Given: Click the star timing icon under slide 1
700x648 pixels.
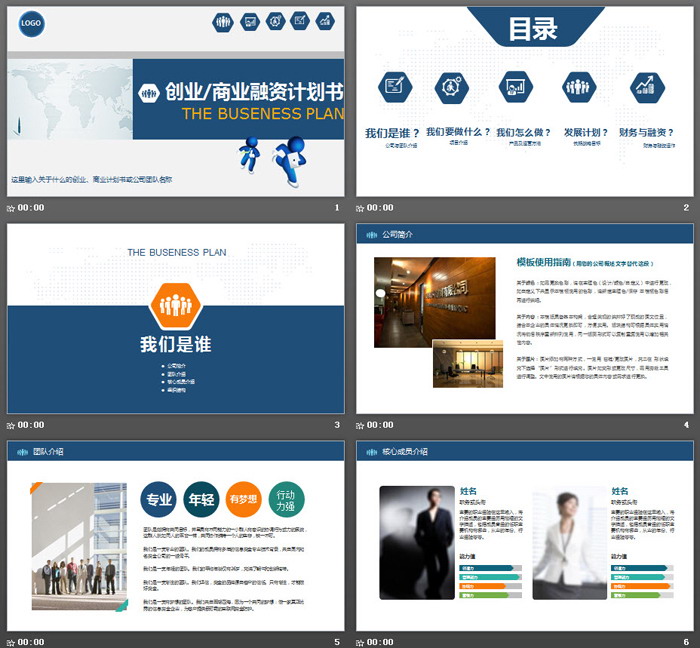Looking at the screenshot, I should 11,208.
